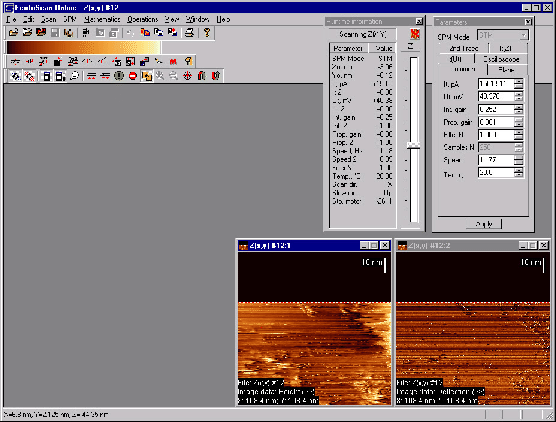Image resolution: width=556 pixels, height=422 pixels.
Task: Click the printer icon in the toolbar
Action: pyautogui.click(x=189, y=33)
